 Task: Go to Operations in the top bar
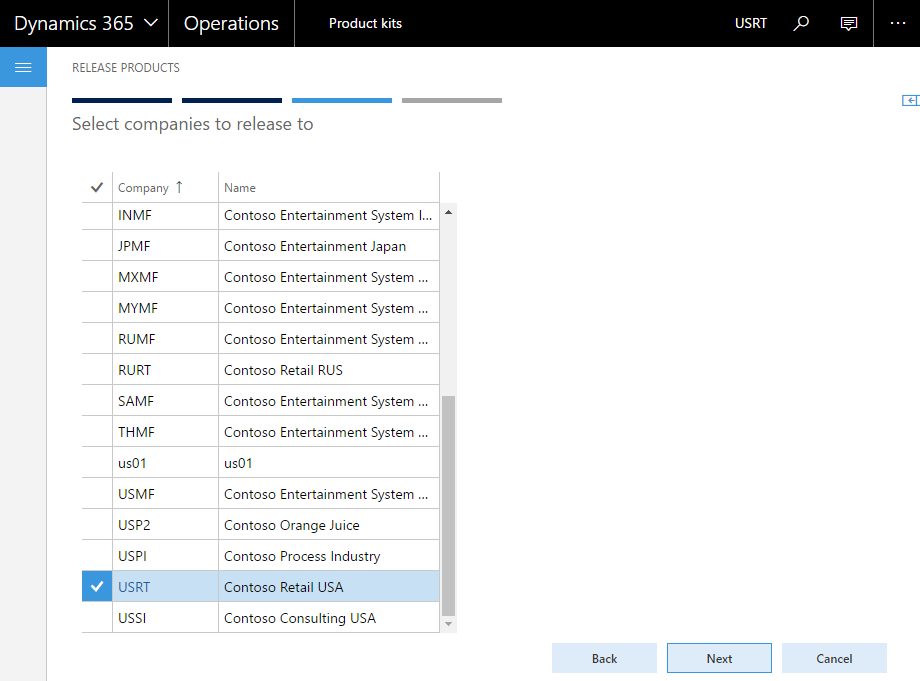231,23
